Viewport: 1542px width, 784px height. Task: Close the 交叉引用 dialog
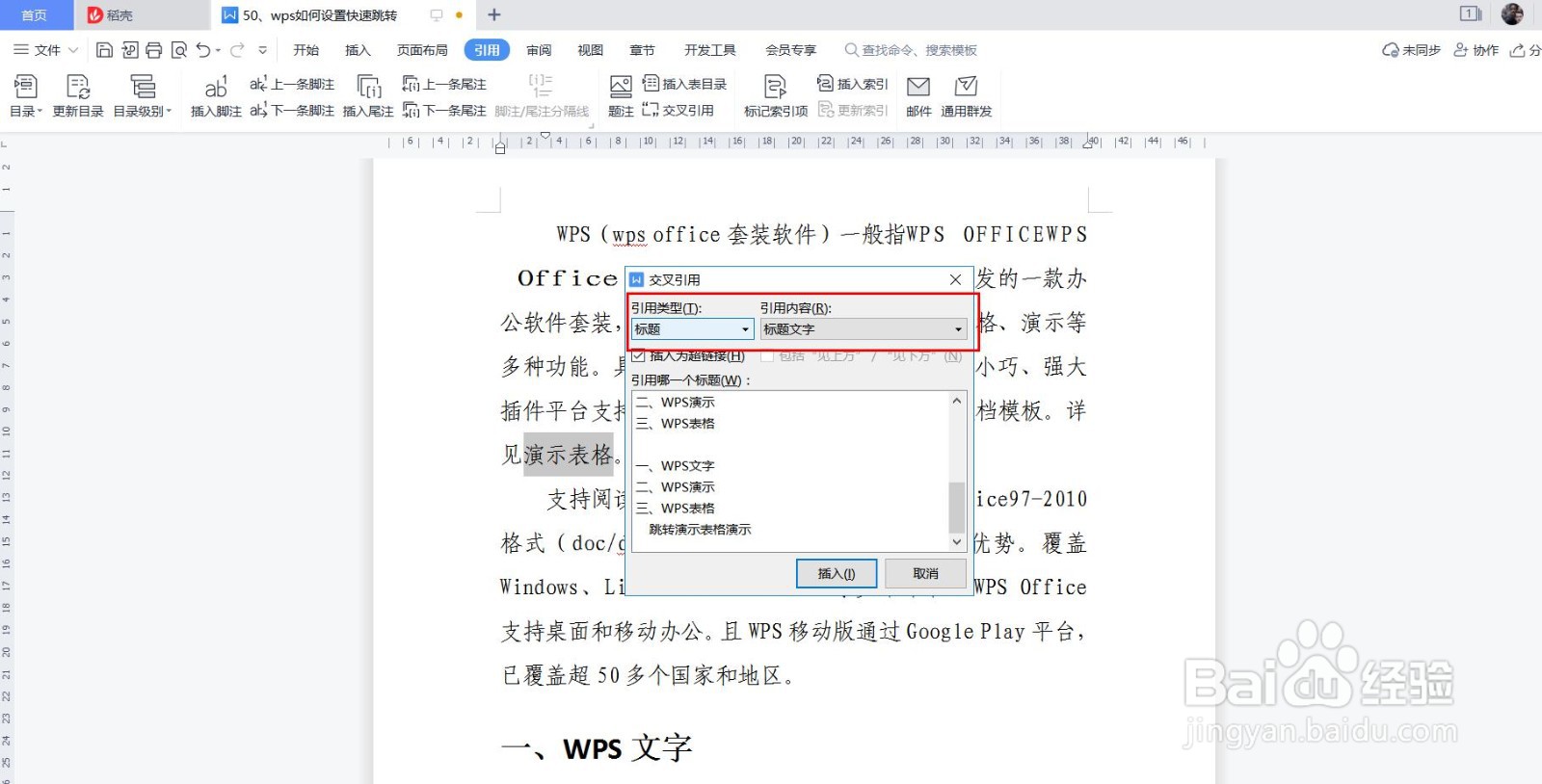coord(955,279)
